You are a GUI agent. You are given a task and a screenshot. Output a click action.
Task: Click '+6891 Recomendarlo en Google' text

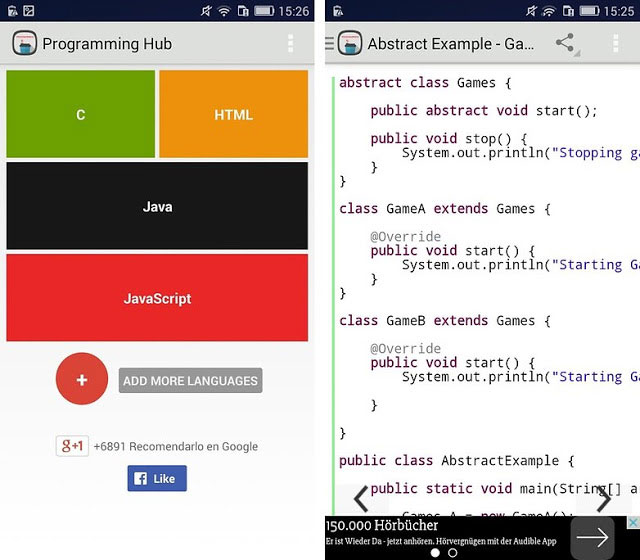coord(176,447)
